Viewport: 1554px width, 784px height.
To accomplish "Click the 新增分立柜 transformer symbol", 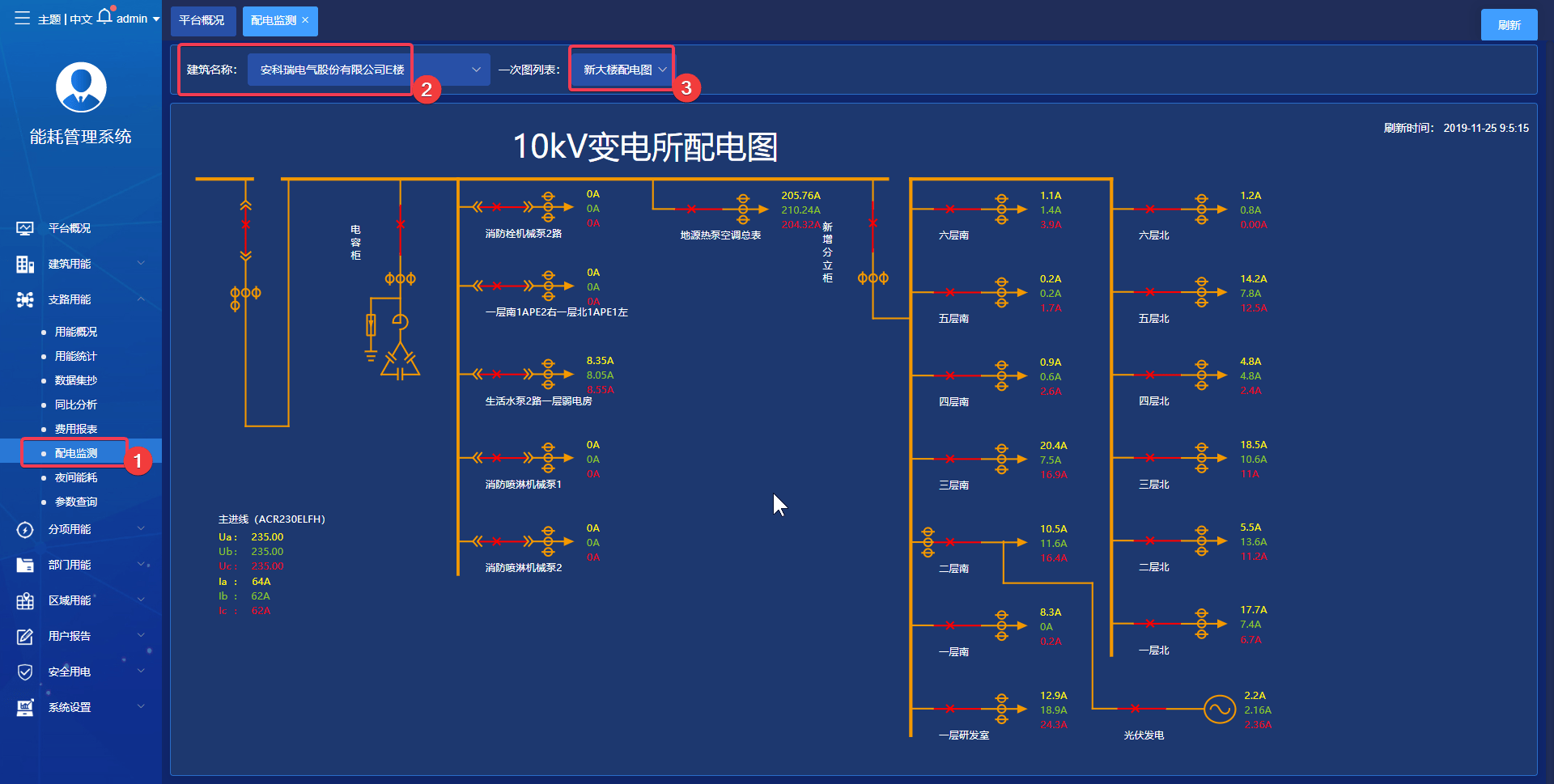I will click(873, 278).
